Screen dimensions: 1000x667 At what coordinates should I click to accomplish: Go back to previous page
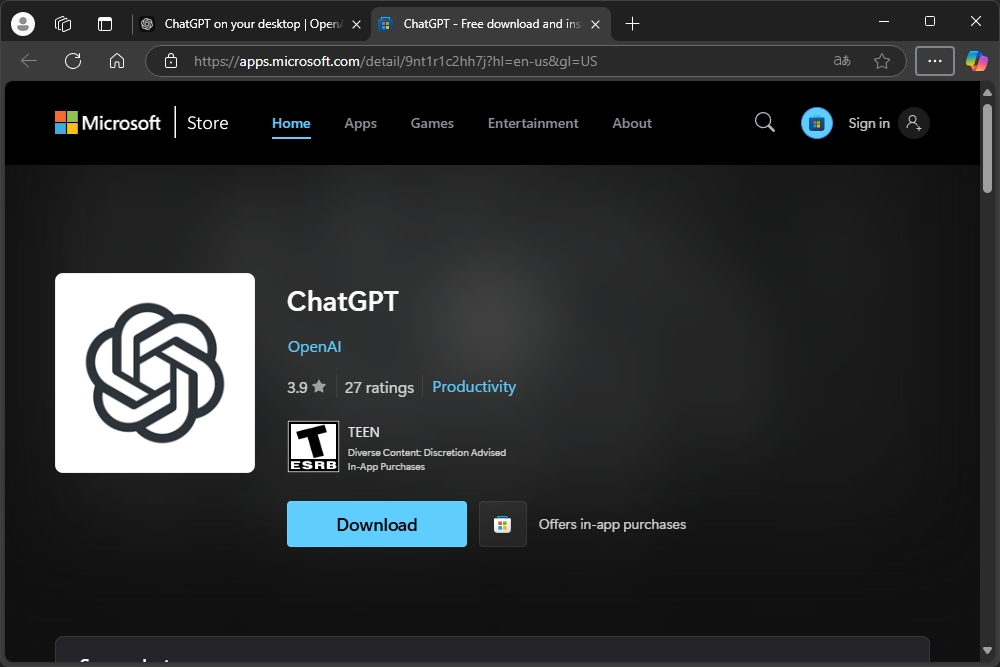pos(29,61)
